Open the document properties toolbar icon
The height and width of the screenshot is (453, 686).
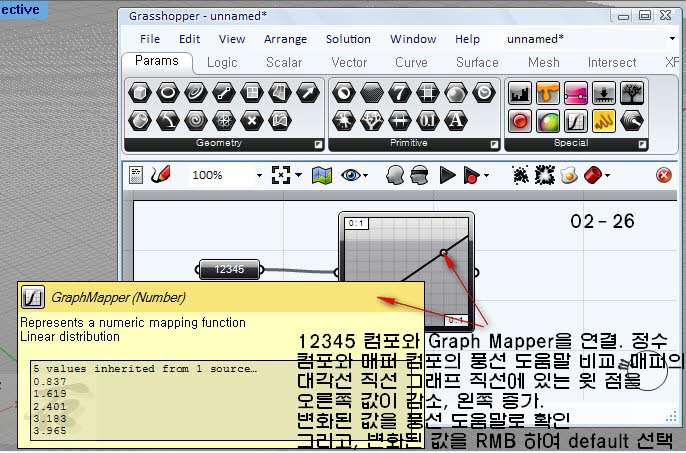click(136, 176)
